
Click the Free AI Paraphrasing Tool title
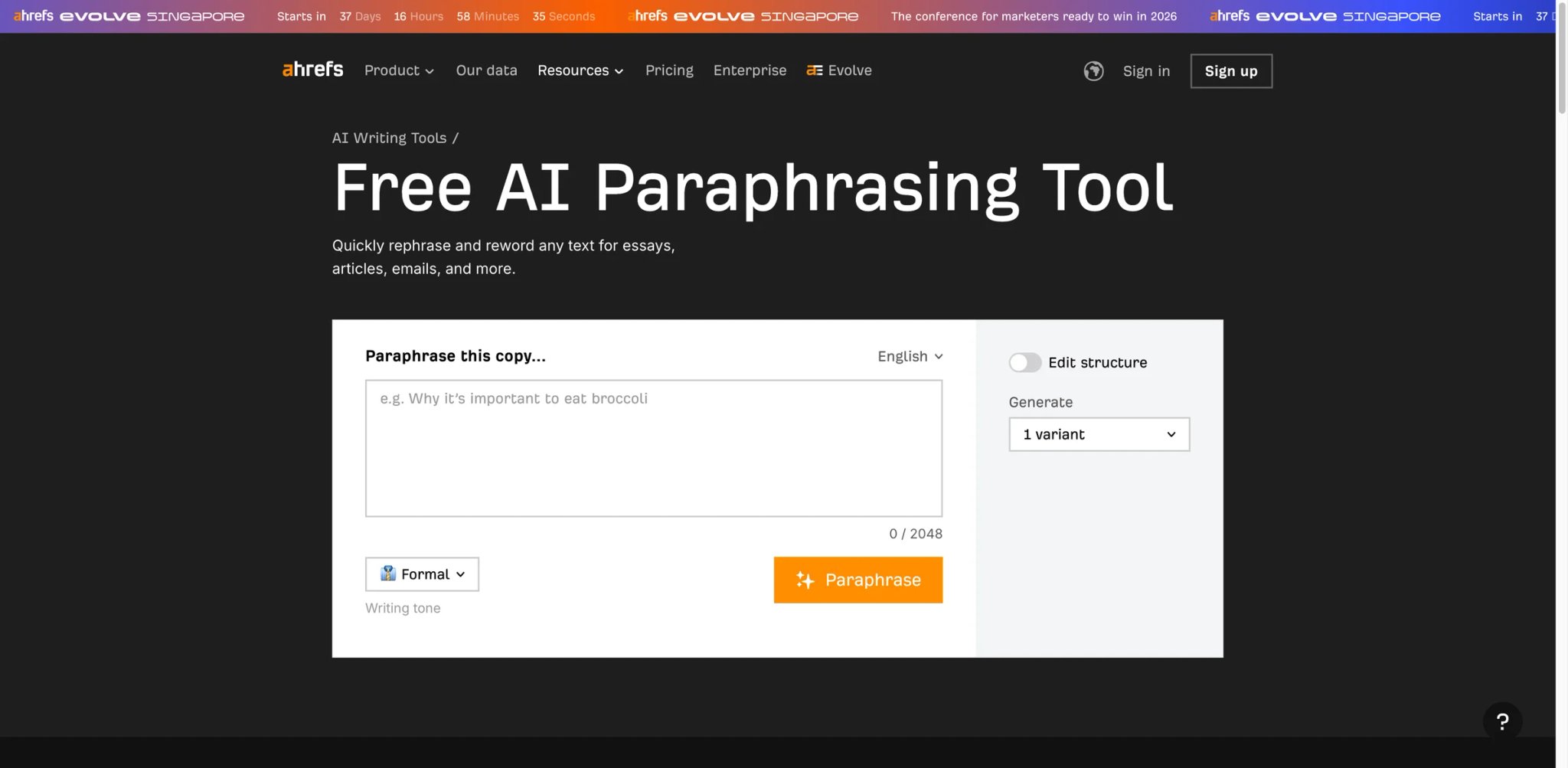tap(753, 188)
